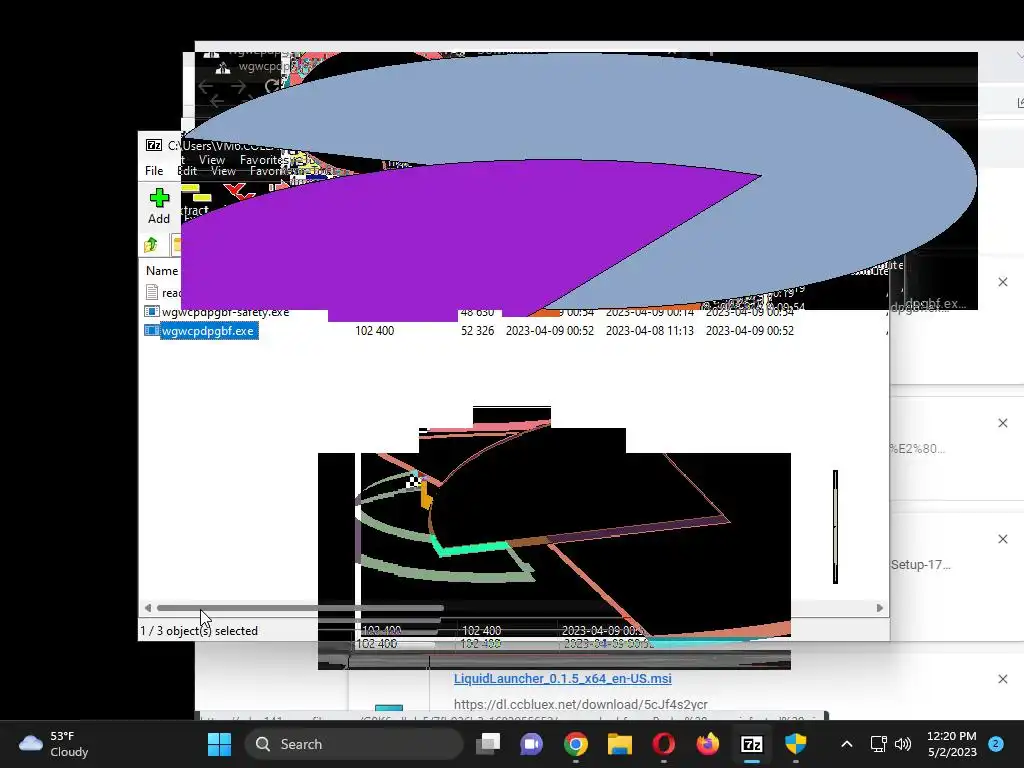Select the wgwcpdpgbf-safety.exe file row
Viewport: 1024px width, 768px height.
tap(514, 312)
